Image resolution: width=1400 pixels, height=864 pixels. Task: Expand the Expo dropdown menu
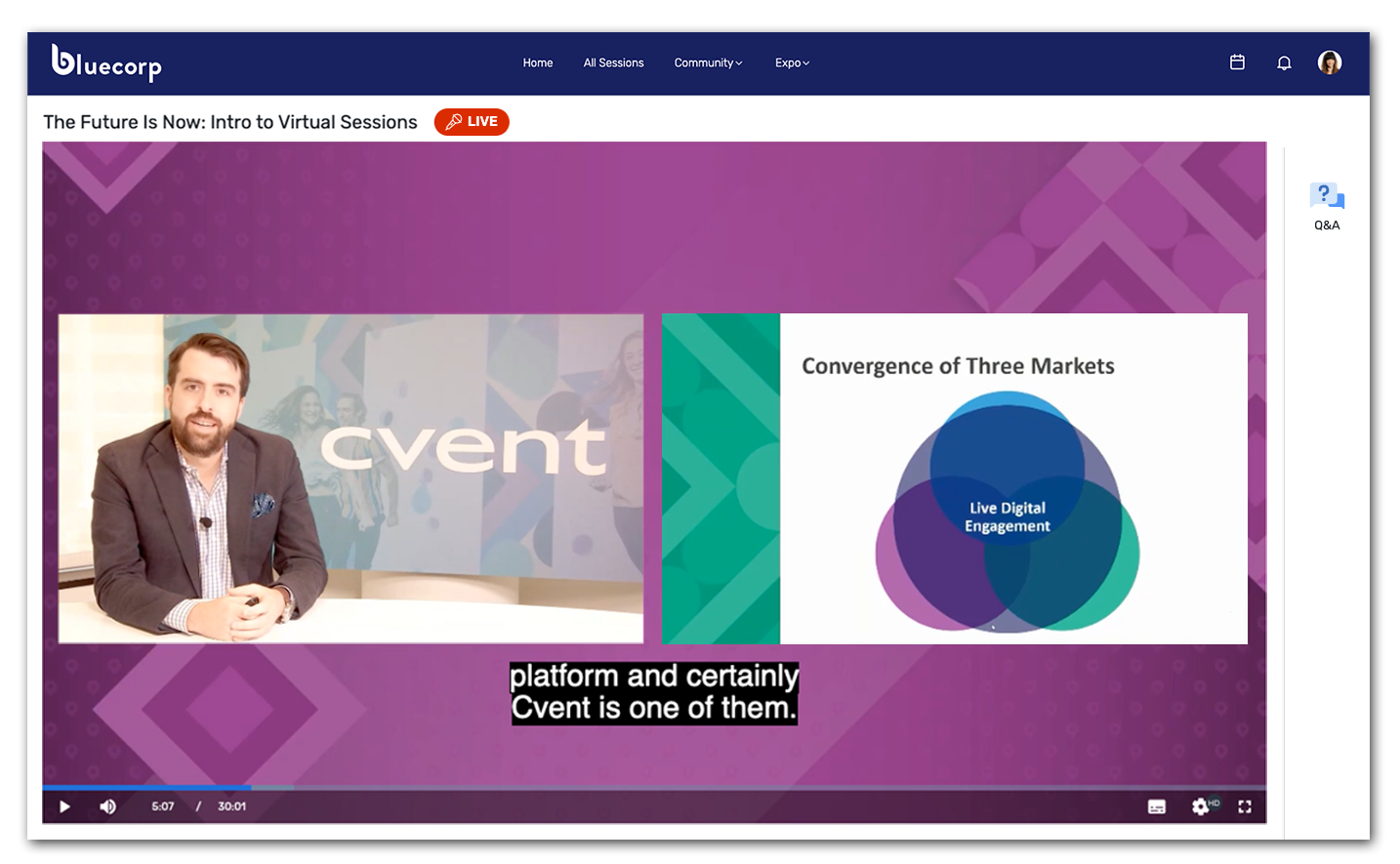coord(792,62)
